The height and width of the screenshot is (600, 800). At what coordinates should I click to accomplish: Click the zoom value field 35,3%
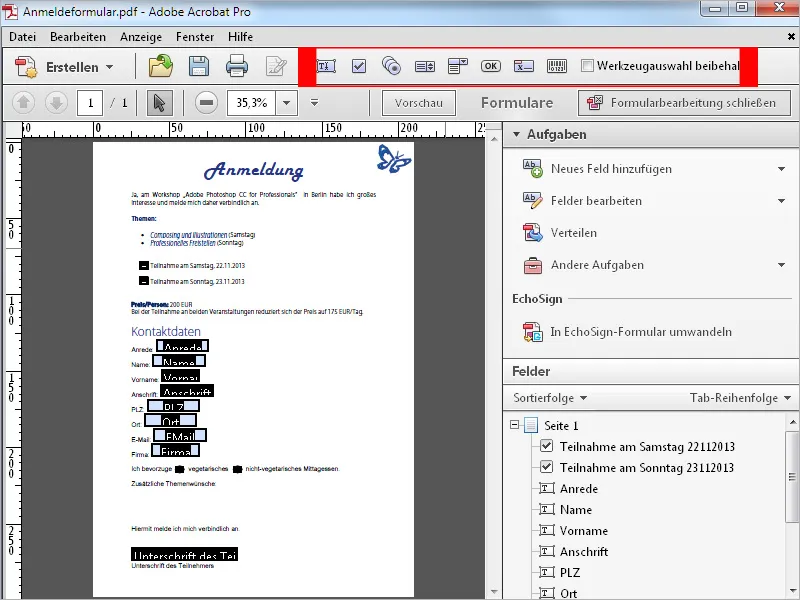(252, 103)
